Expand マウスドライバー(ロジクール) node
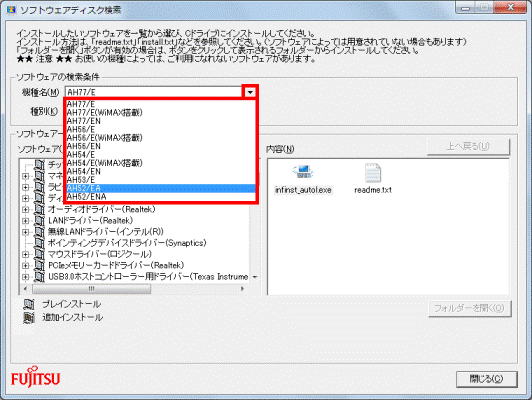 point(25,254)
